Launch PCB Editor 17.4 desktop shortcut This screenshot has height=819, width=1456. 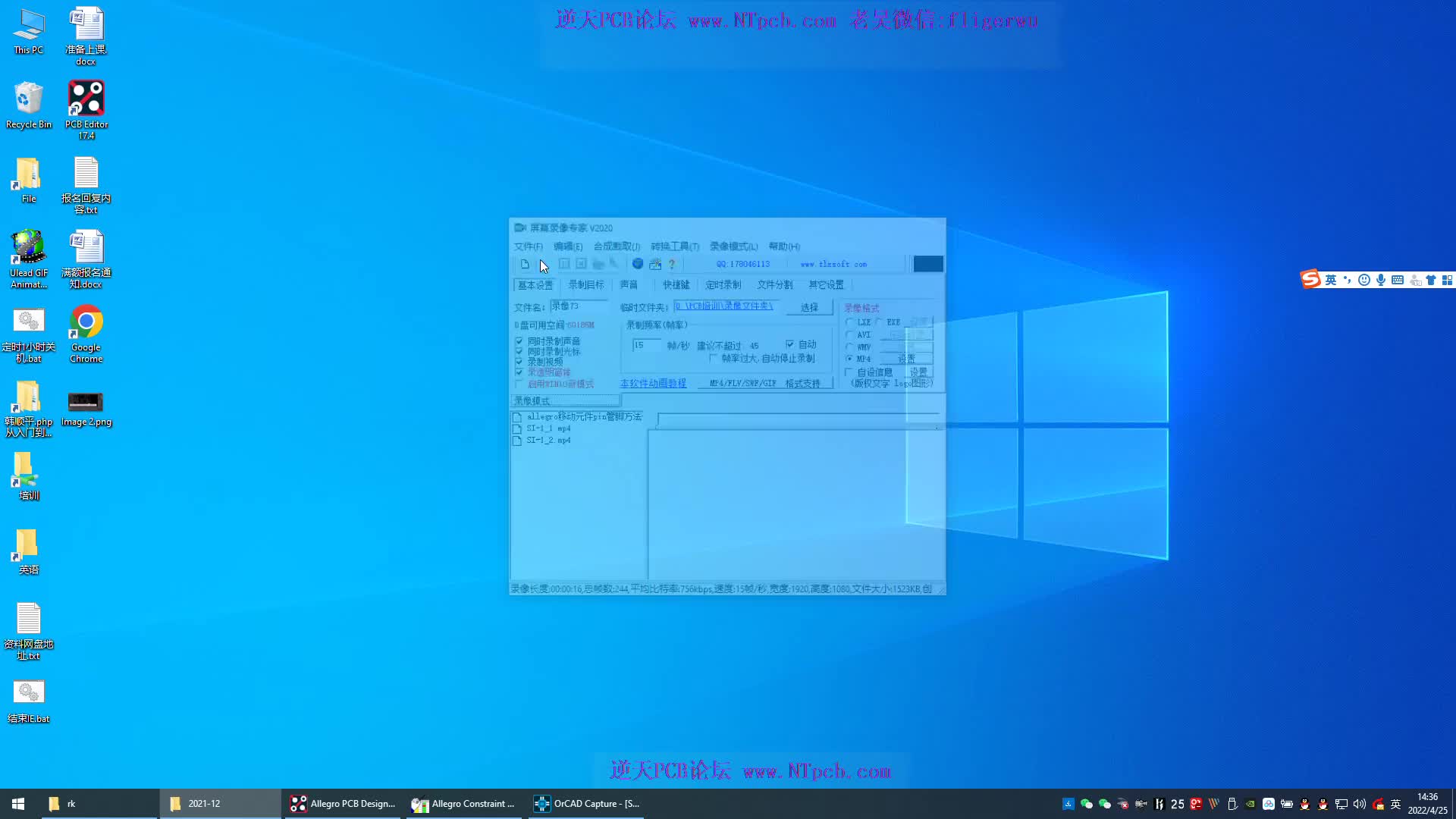pyautogui.click(x=86, y=111)
